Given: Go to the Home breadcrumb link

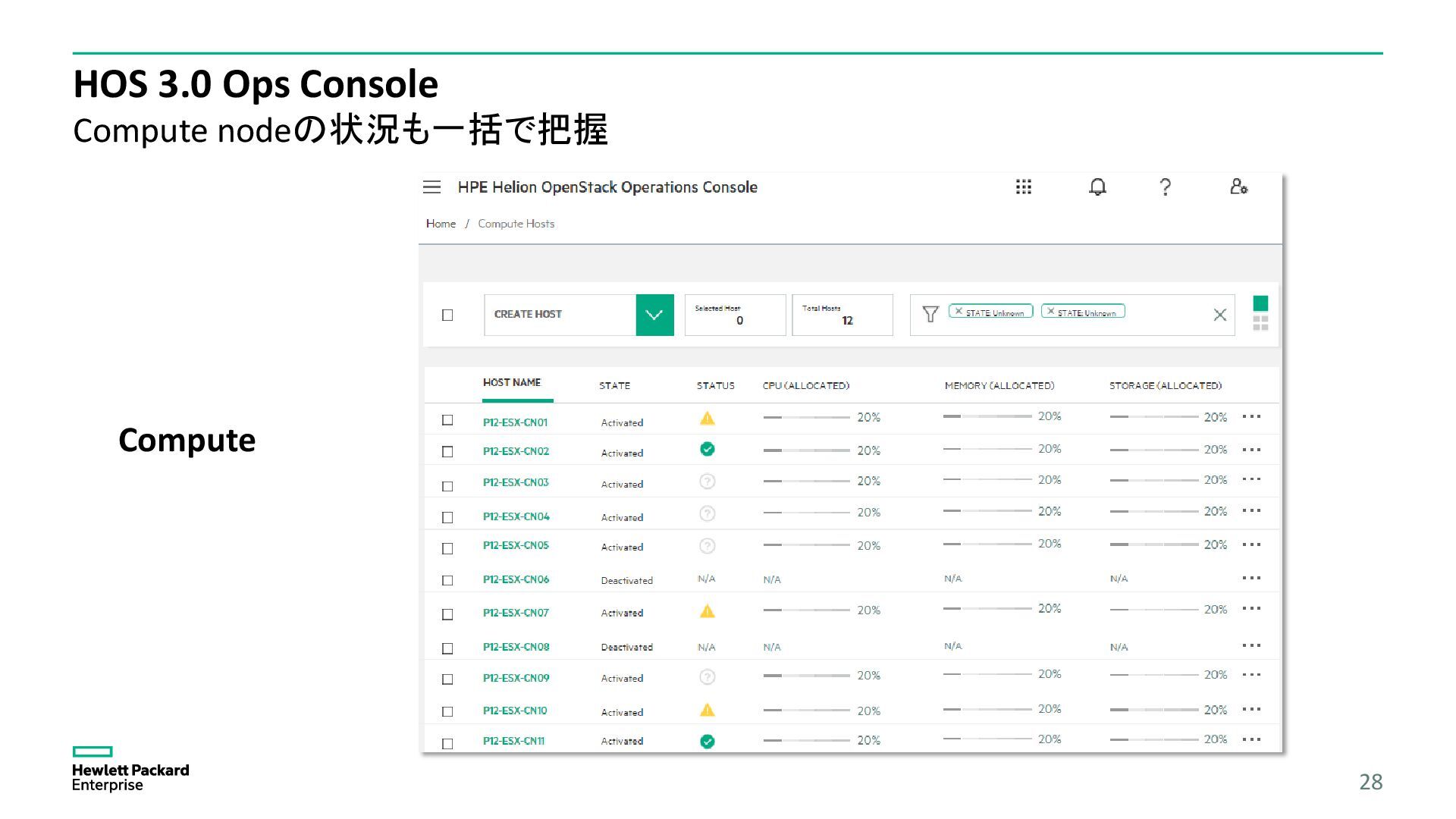Looking at the screenshot, I should point(441,224).
